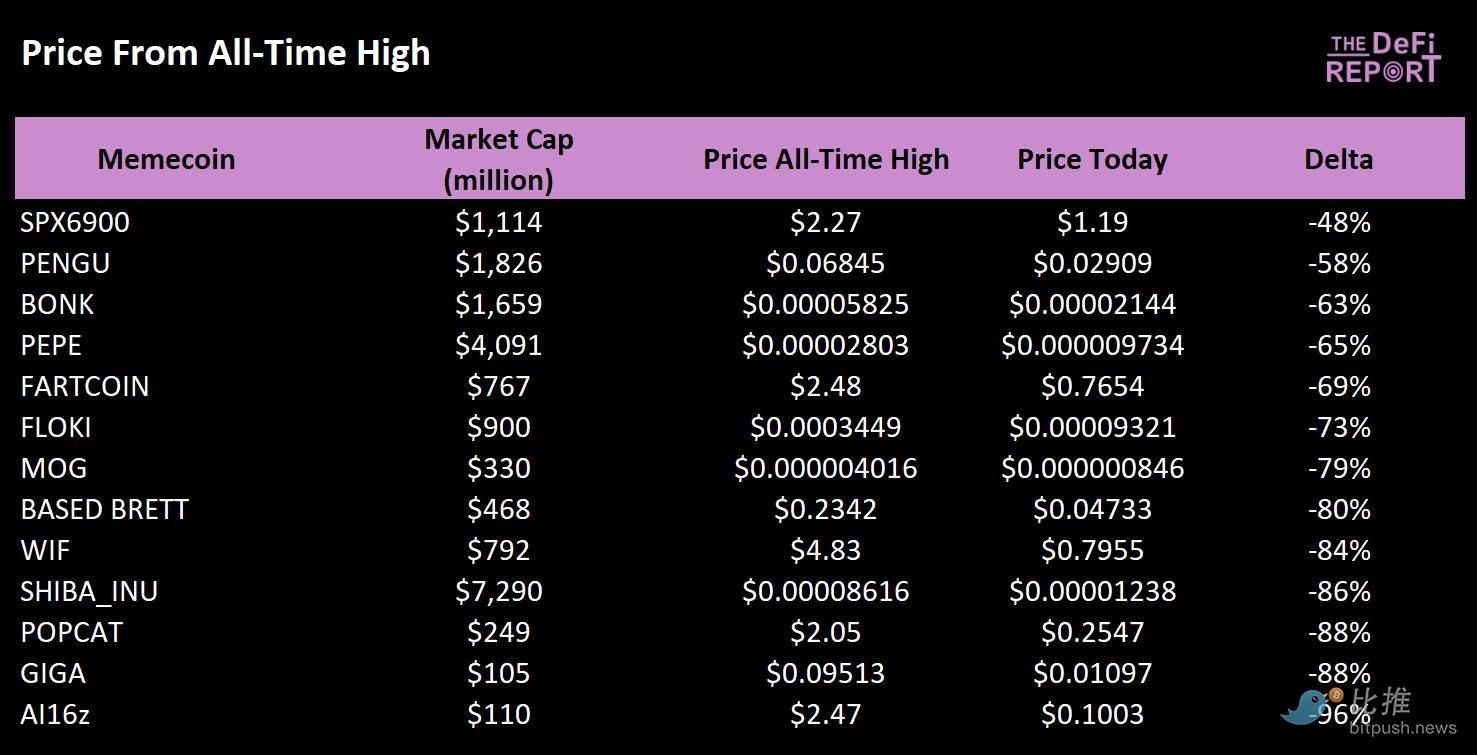Click the Price Today column header
The height and width of the screenshot is (755, 1477).
1092,159
